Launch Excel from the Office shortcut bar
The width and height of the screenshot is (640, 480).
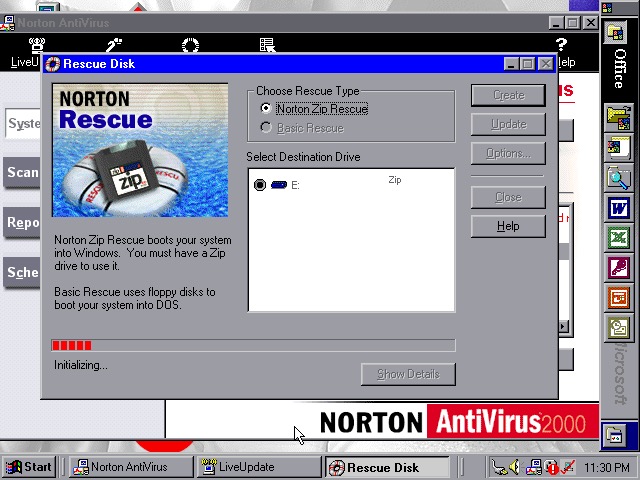click(x=618, y=239)
